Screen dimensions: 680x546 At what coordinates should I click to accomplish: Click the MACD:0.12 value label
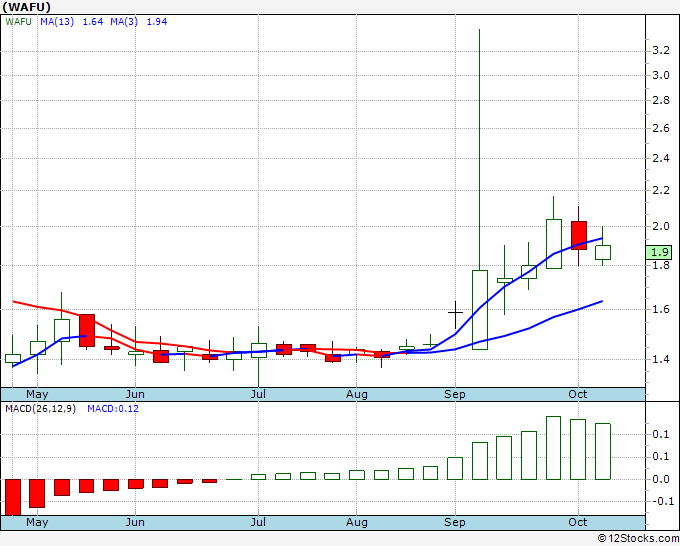tap(113, 409)
